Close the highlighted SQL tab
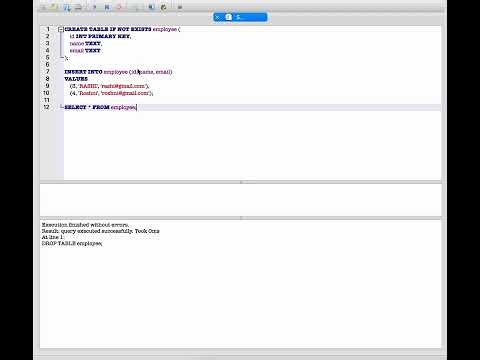 [x=218, y=17]
